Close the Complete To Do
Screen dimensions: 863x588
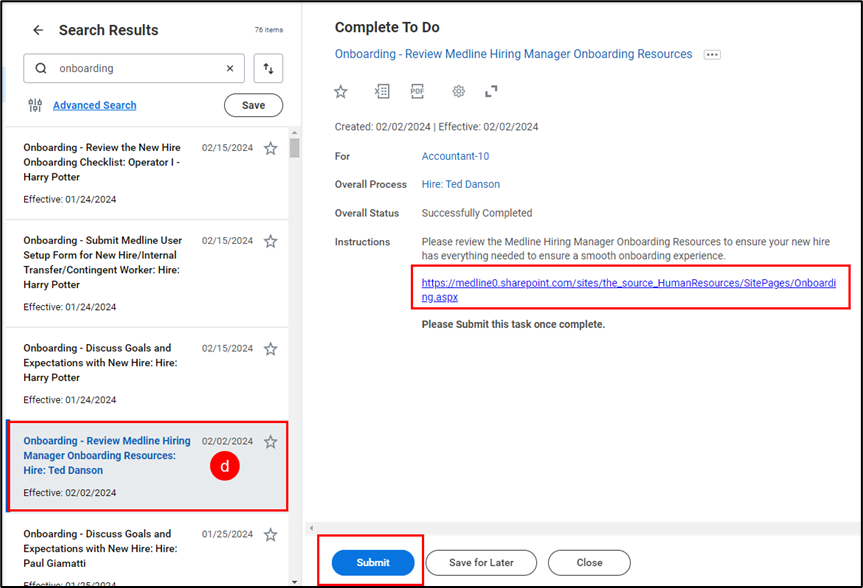588,562
